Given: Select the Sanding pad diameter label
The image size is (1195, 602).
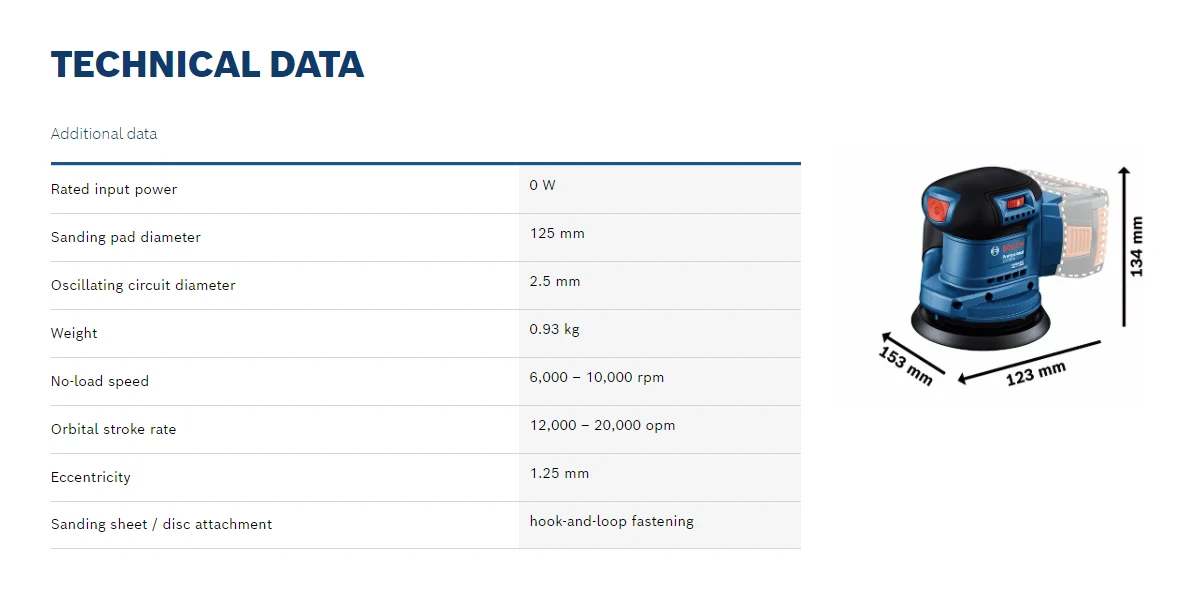Looking at the screenshot, I should 126,237.
